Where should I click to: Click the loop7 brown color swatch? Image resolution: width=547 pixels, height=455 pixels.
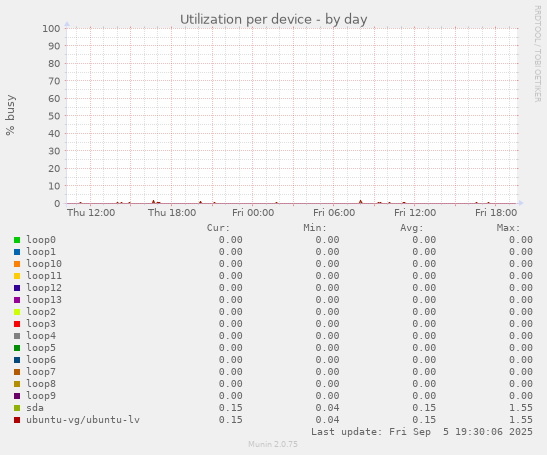coord(17,372)
